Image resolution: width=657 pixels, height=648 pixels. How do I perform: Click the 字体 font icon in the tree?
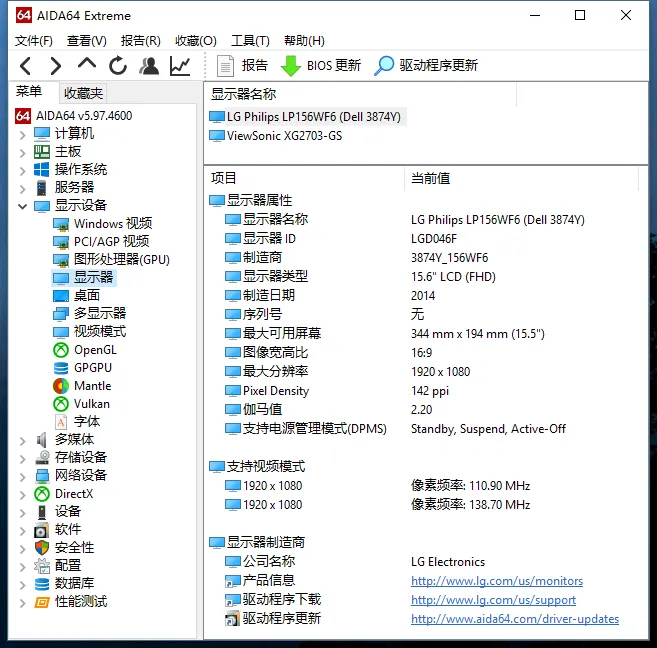pyautogui.click(x=61, y=422)
